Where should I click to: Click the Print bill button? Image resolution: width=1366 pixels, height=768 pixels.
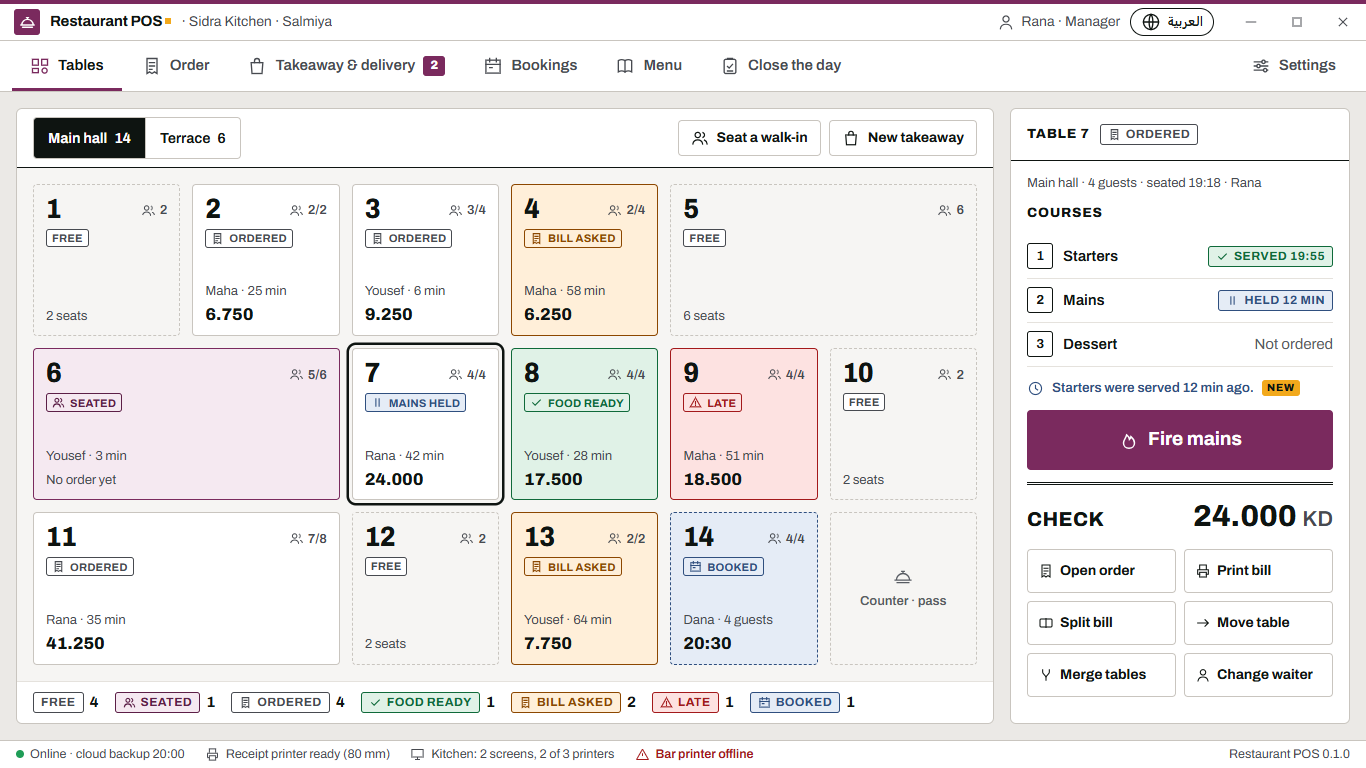[1258, 571]
